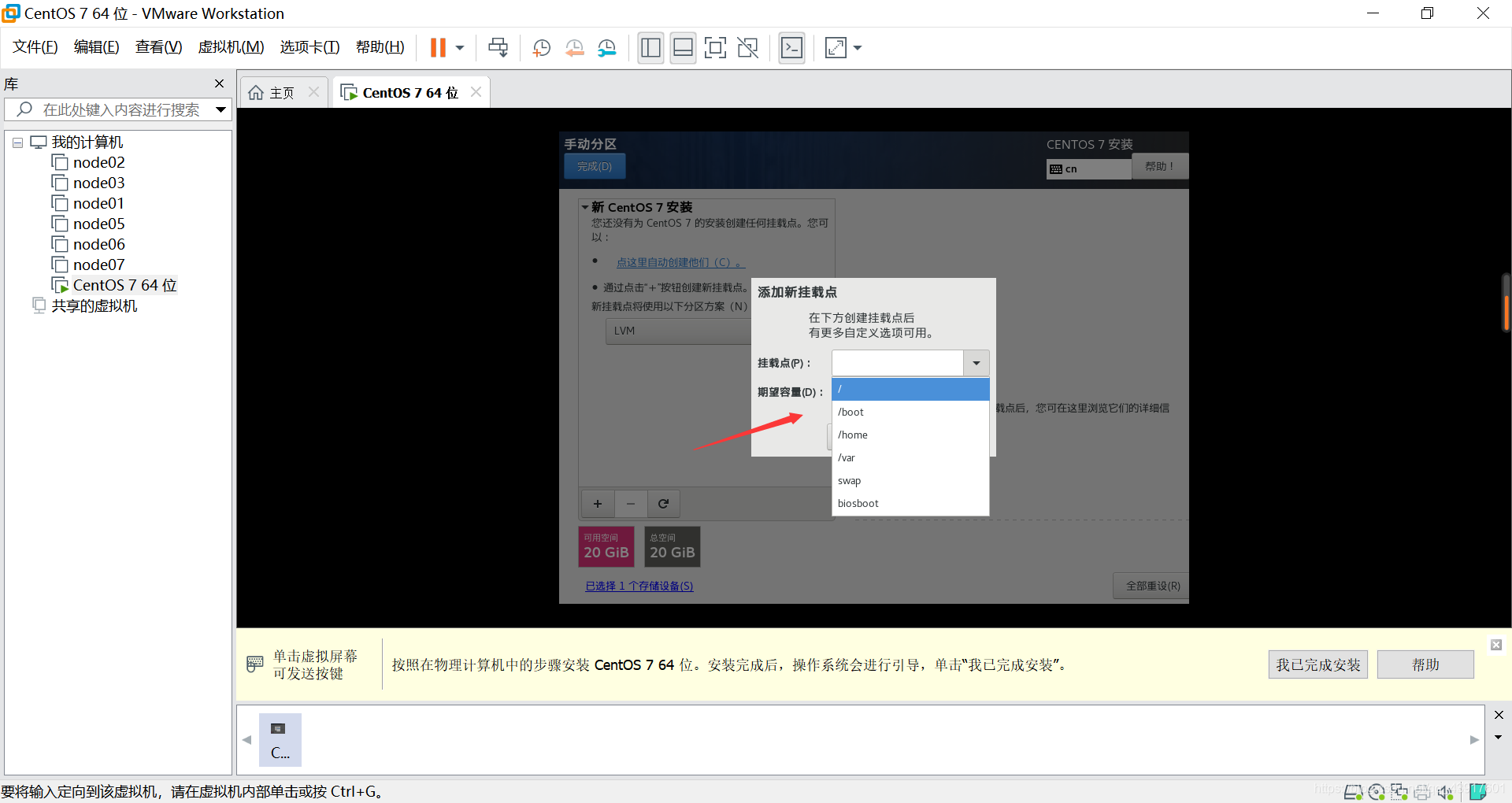
Task: Click the stretch guest display icon
Action: point(836,48)
